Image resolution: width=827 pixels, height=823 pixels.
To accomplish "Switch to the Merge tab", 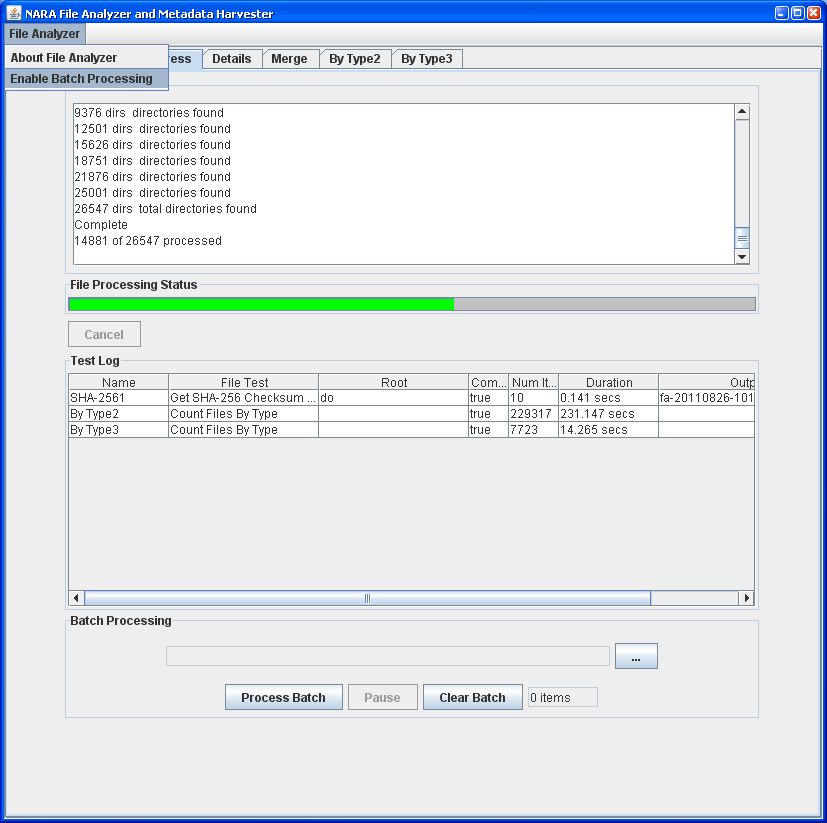I will click(290, 58).
